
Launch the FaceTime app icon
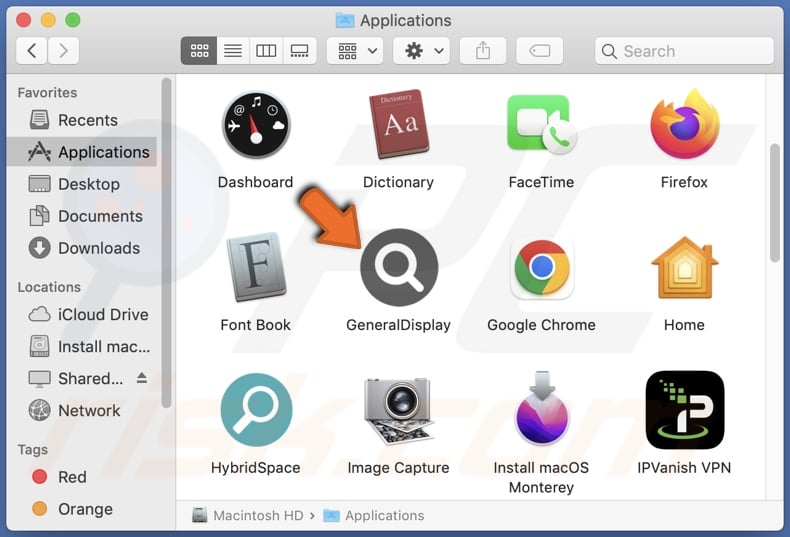[542, 125]
